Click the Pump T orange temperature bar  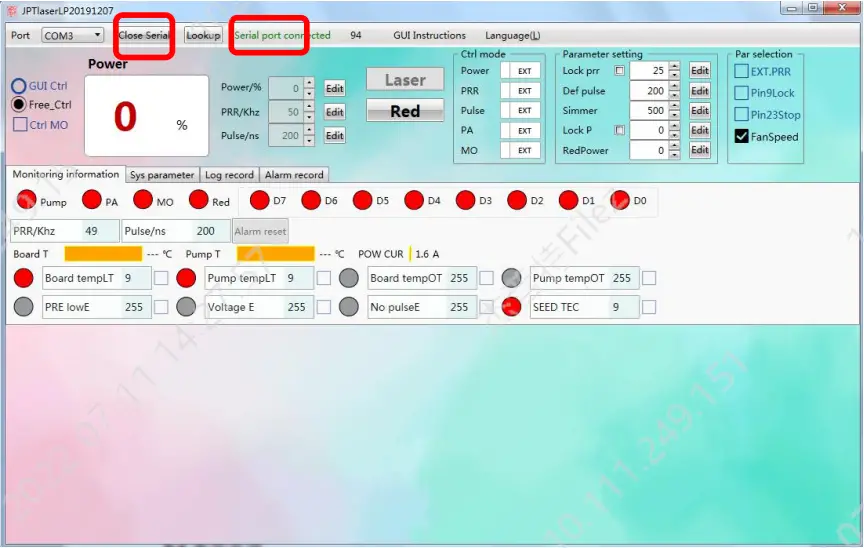(x=276, y=254)
